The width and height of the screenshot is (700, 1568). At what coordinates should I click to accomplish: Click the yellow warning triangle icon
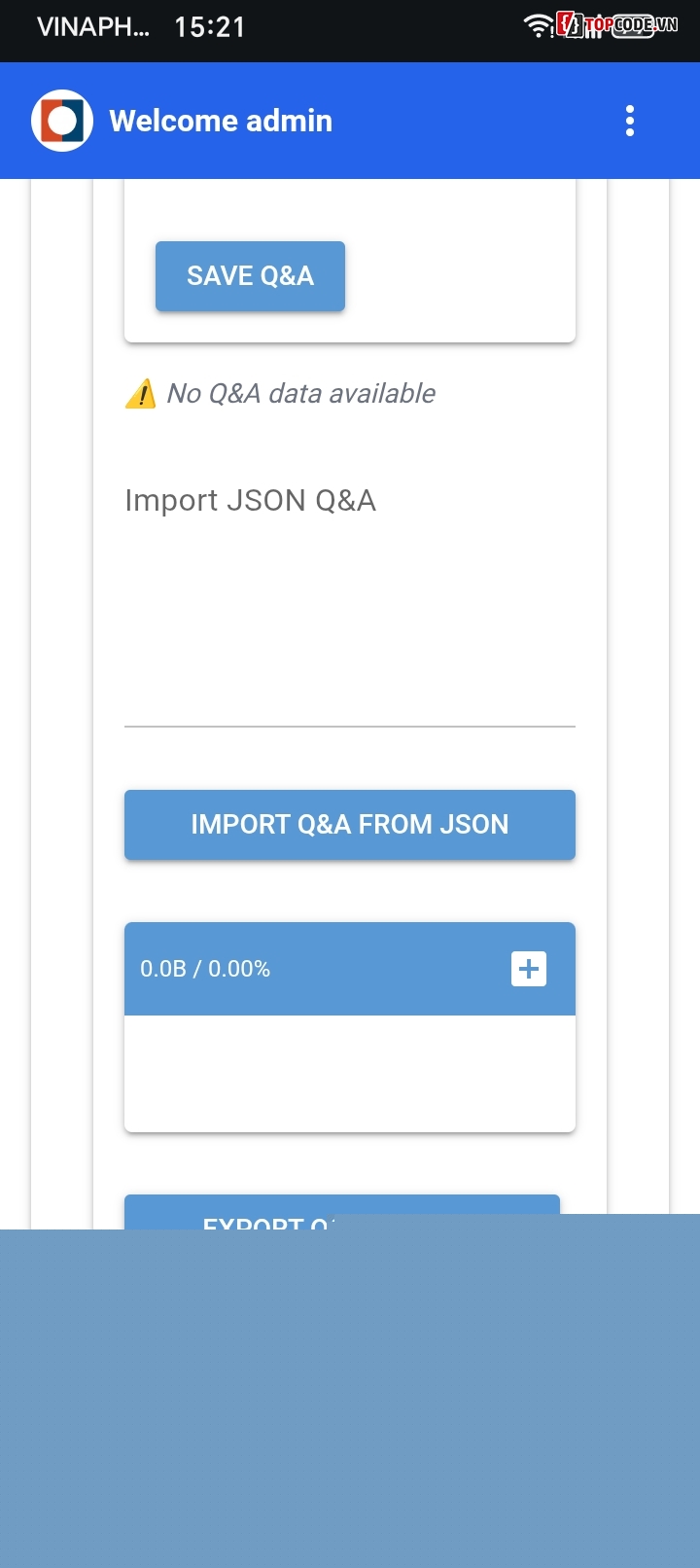coord(141,394)
